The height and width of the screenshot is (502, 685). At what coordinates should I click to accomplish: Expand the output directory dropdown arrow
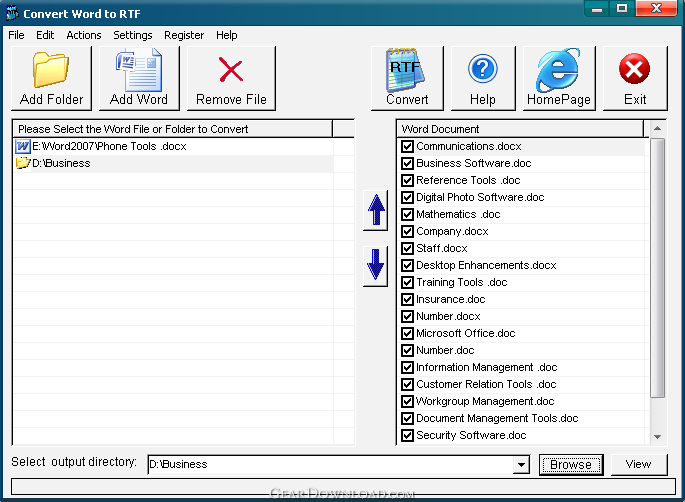pos(521,464)
